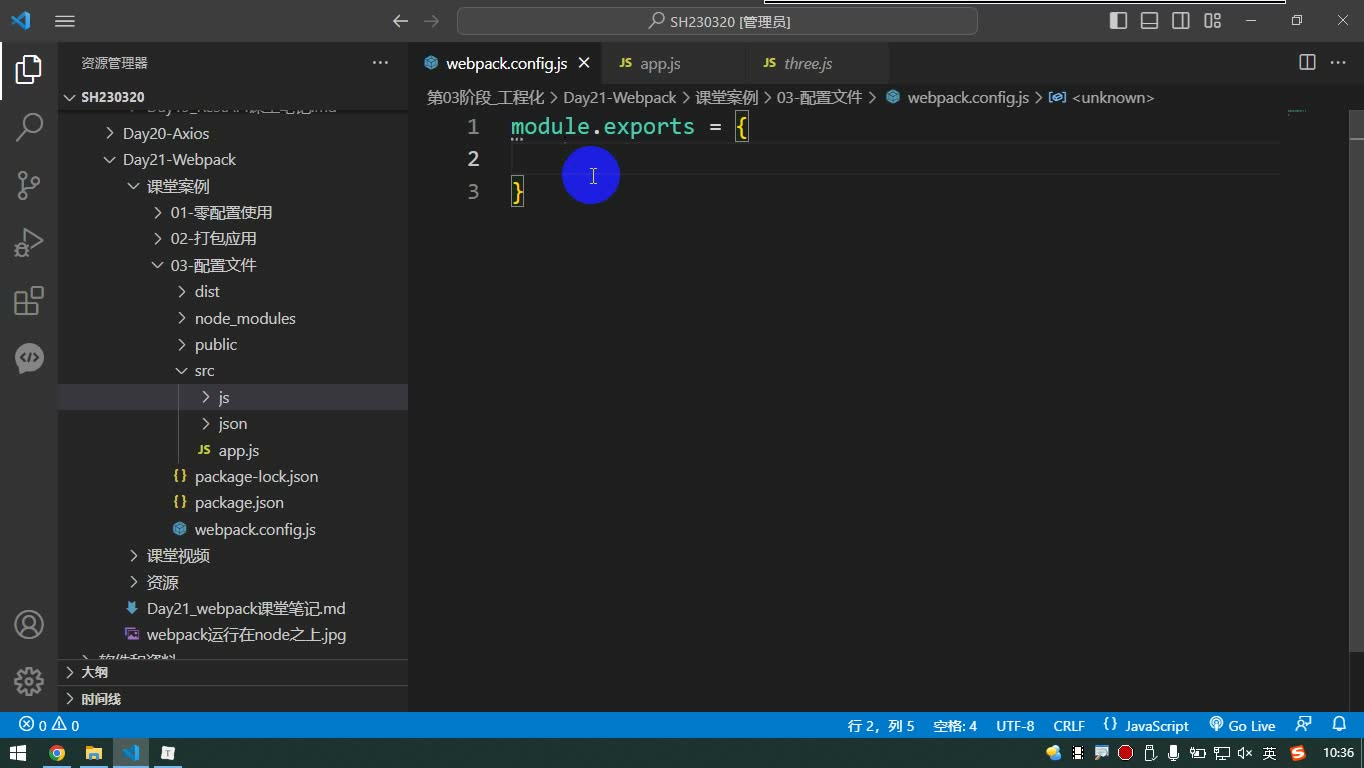Open the Accounts icon in activity bar
Screen dimensions: 1364x768
29,625
